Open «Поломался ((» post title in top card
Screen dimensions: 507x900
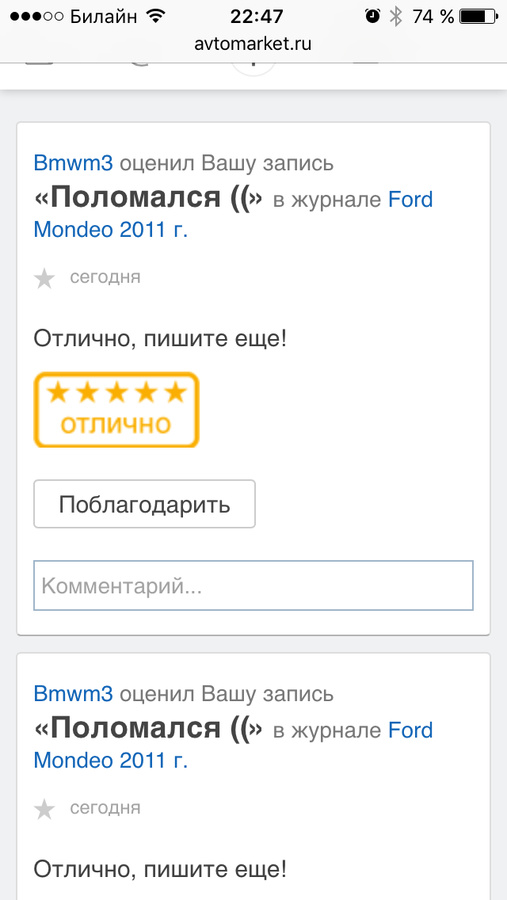coord(149,199)
